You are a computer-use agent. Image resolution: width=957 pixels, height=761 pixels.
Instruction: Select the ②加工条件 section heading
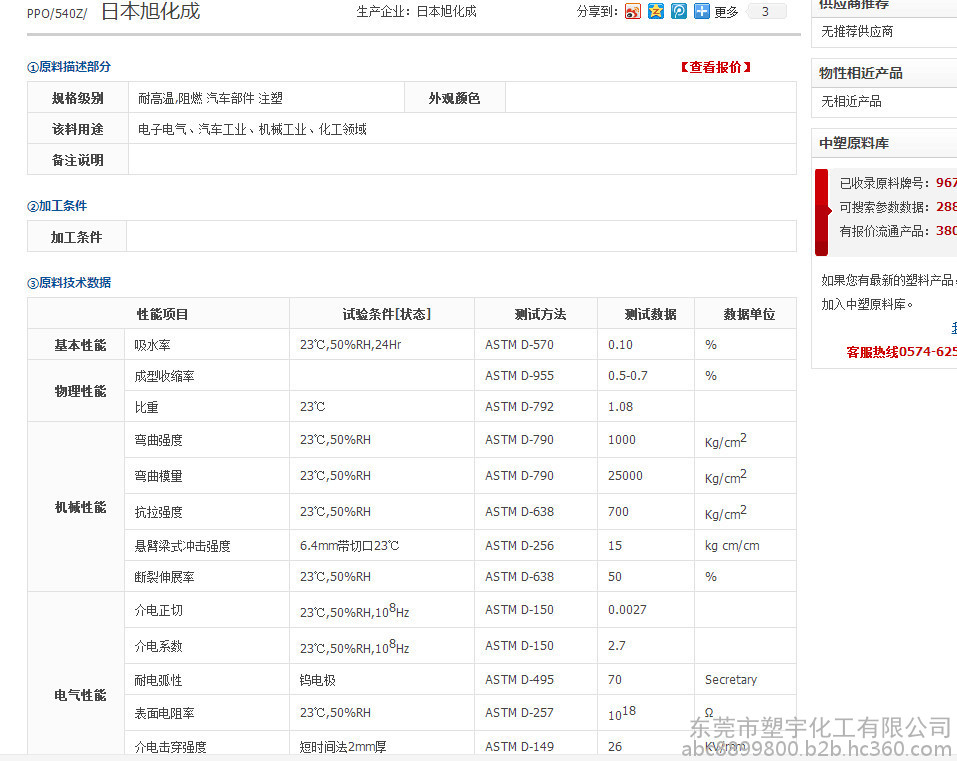57,206
